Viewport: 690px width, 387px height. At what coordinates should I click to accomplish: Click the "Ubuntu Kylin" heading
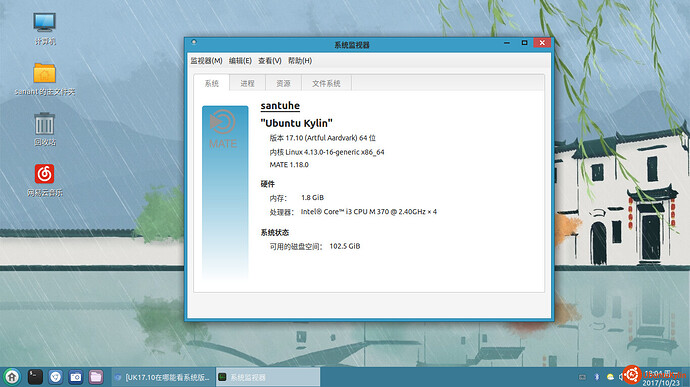pyautogui.click(x=297, y=123)
